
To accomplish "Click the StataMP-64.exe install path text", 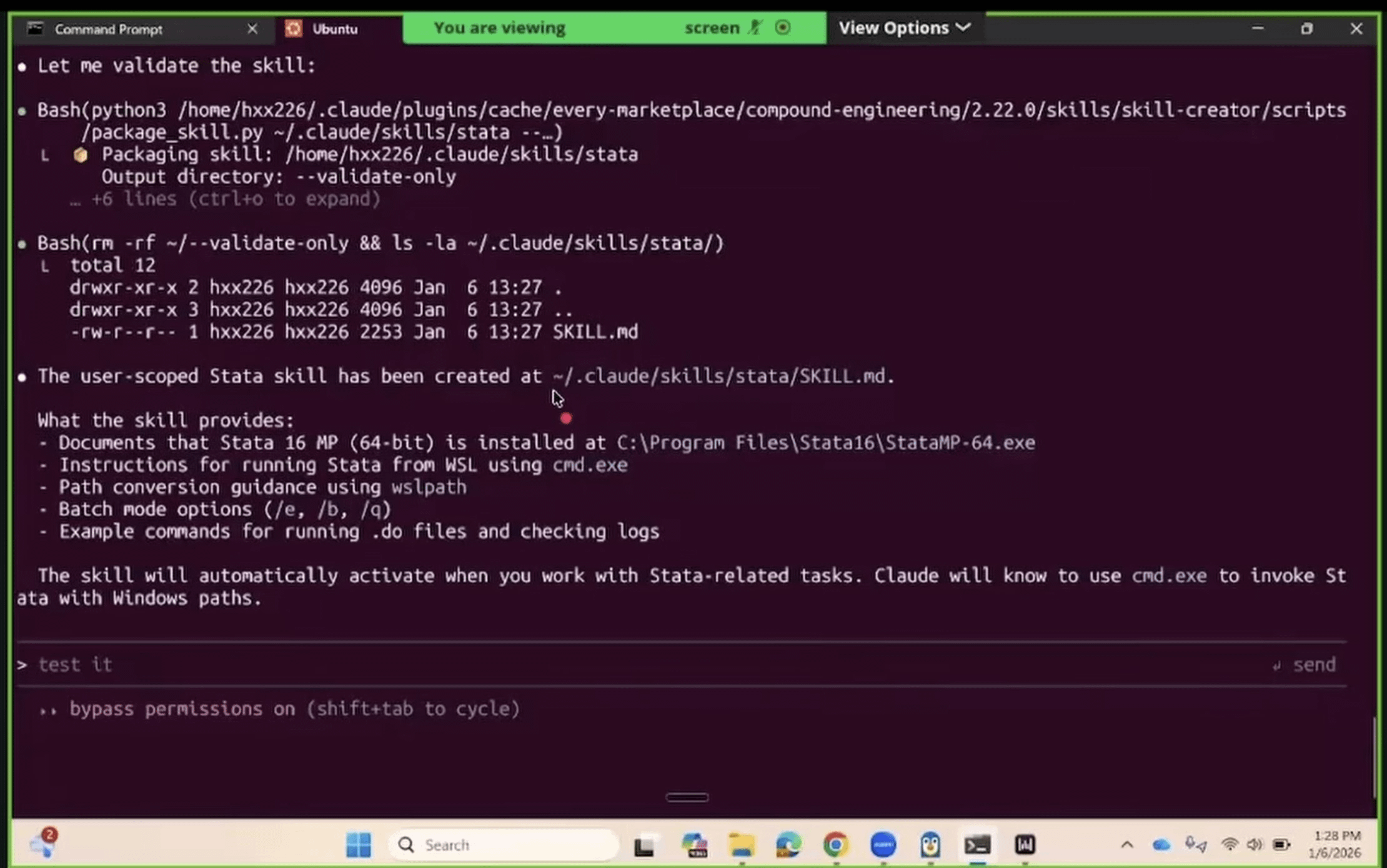I will [826, 443].
